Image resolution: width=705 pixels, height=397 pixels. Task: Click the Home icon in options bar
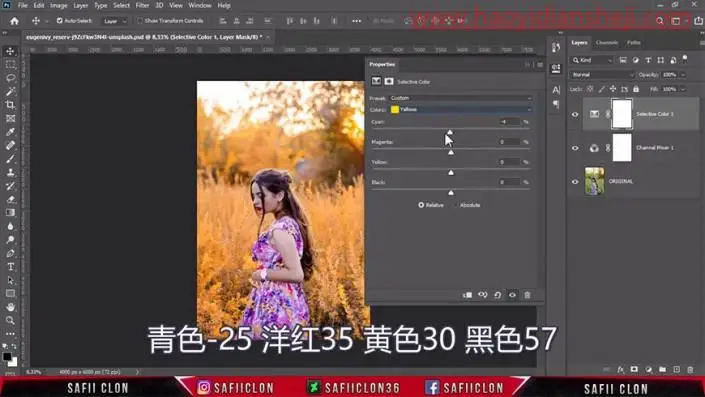click(x=14, y=21)
